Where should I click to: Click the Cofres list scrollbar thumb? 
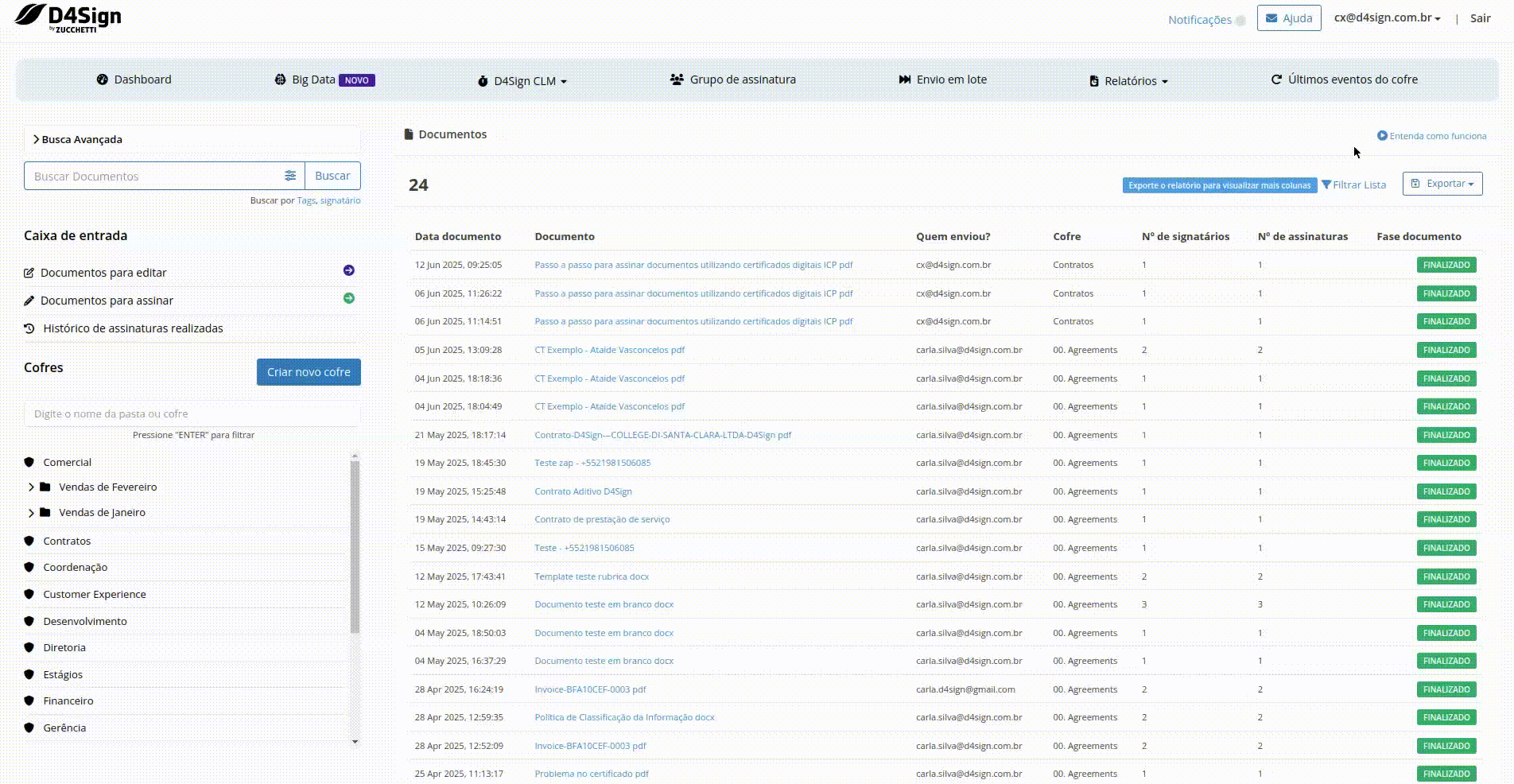point(355,547)
